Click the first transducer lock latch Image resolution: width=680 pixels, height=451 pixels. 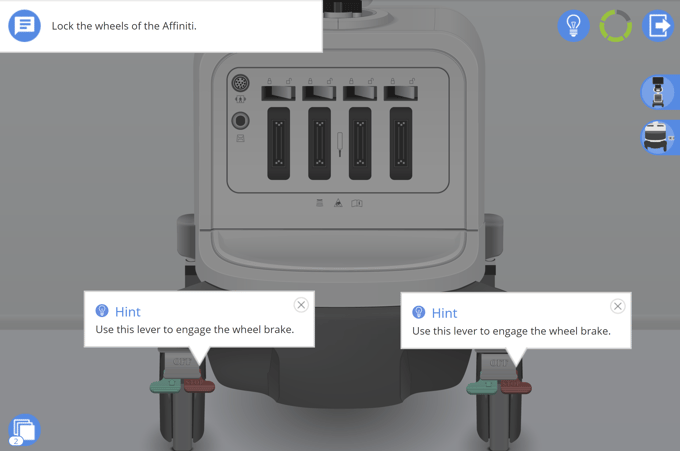(278, 93)
